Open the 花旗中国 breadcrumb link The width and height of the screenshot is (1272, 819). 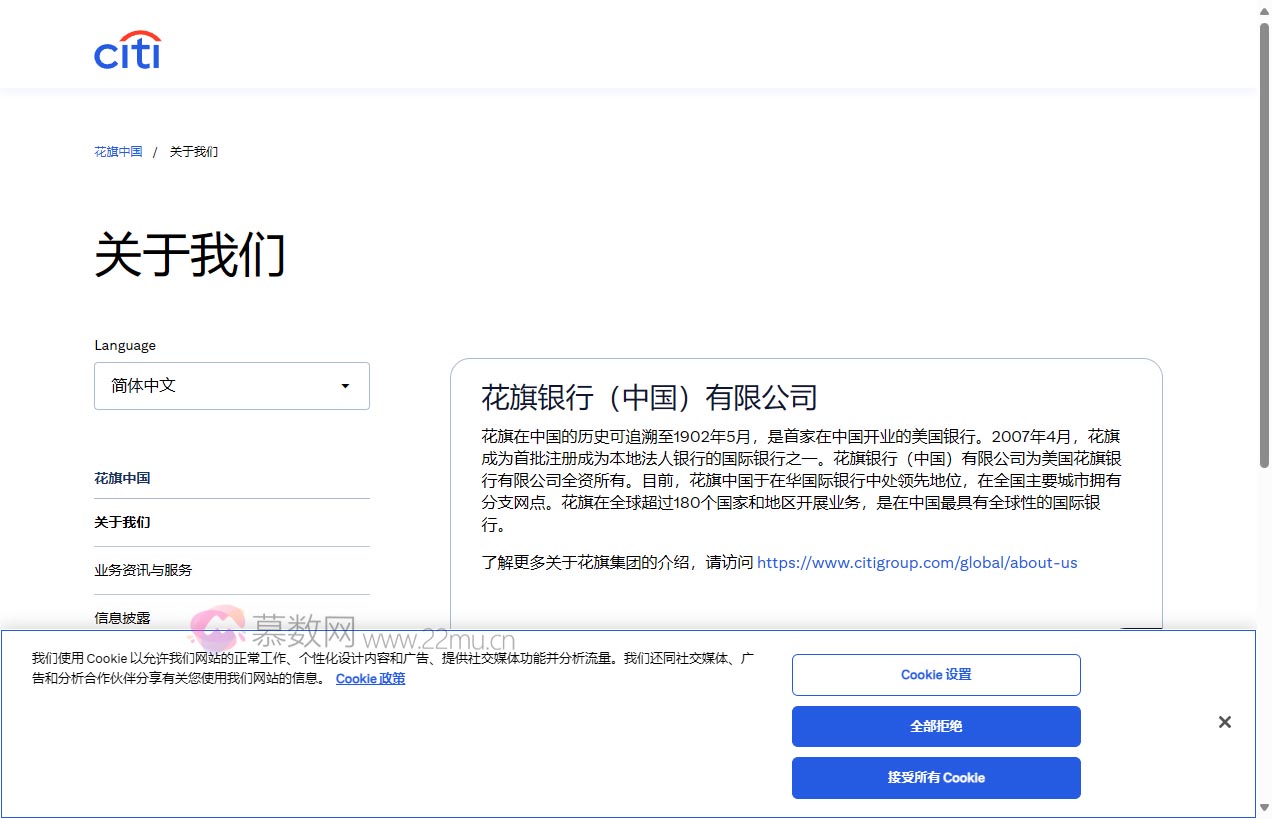(117, 151)
